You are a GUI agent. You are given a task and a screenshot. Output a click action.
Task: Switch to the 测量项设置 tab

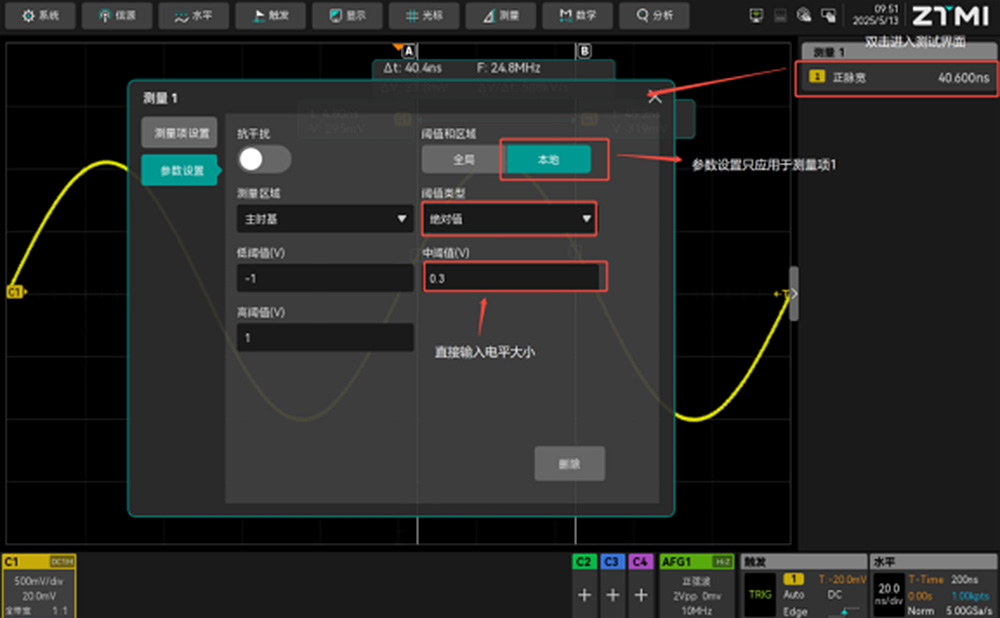[x=179, y=133]
